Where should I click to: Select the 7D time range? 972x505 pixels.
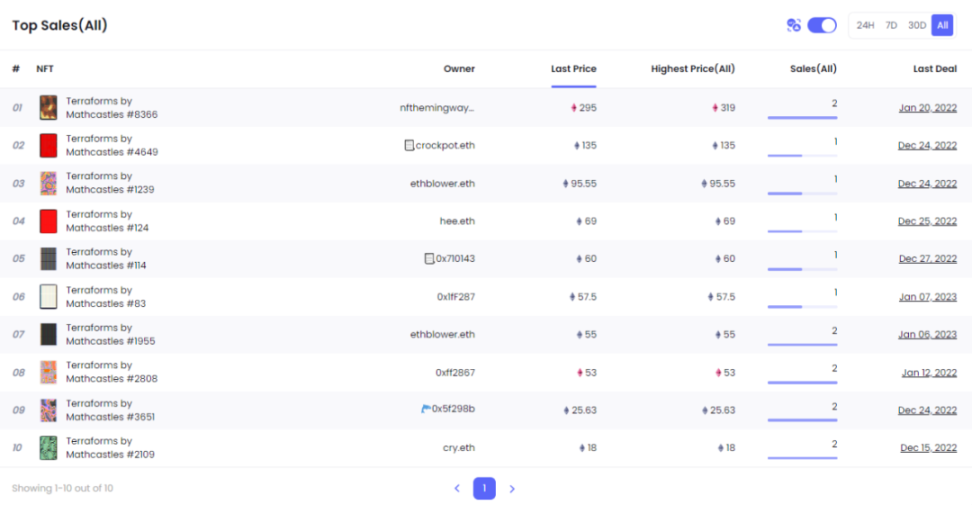pos(891,25)
